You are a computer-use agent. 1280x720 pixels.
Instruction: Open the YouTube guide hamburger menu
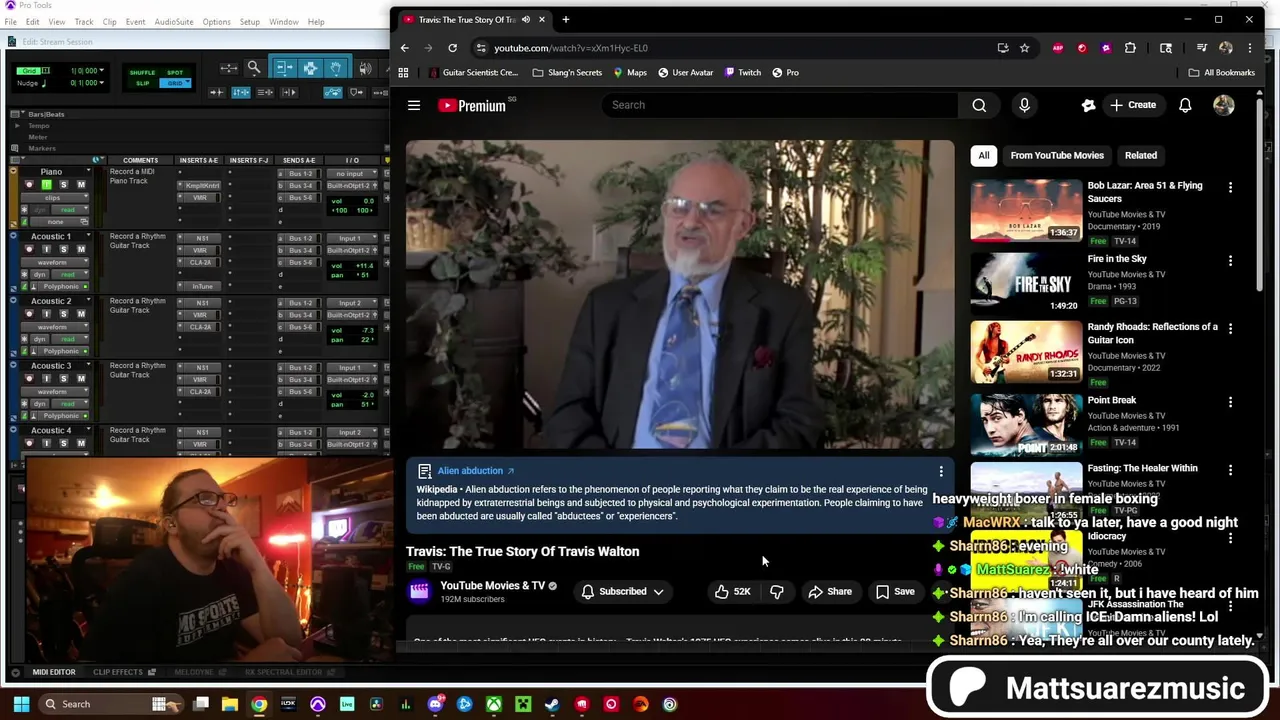414,105
